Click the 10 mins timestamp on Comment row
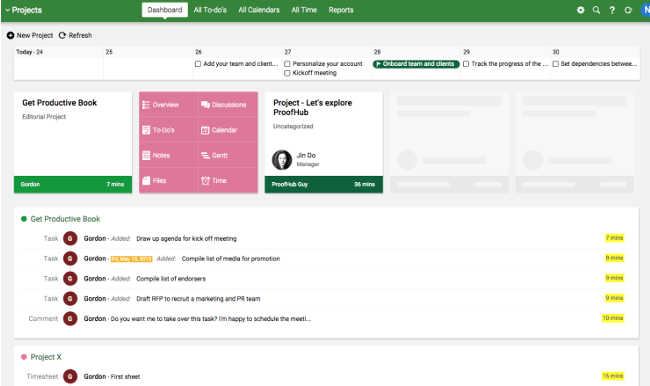 tap(613, 318)
